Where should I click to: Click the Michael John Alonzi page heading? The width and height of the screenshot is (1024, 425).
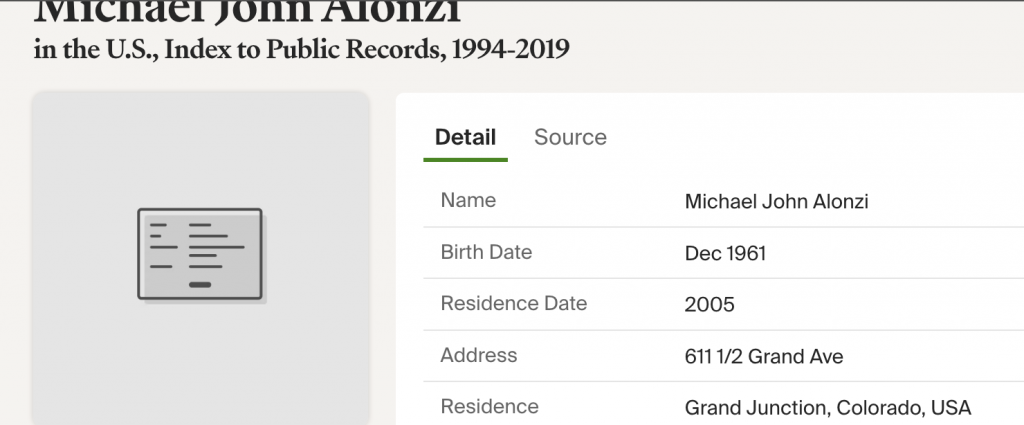pyautogui.click(x=248, y=12)
